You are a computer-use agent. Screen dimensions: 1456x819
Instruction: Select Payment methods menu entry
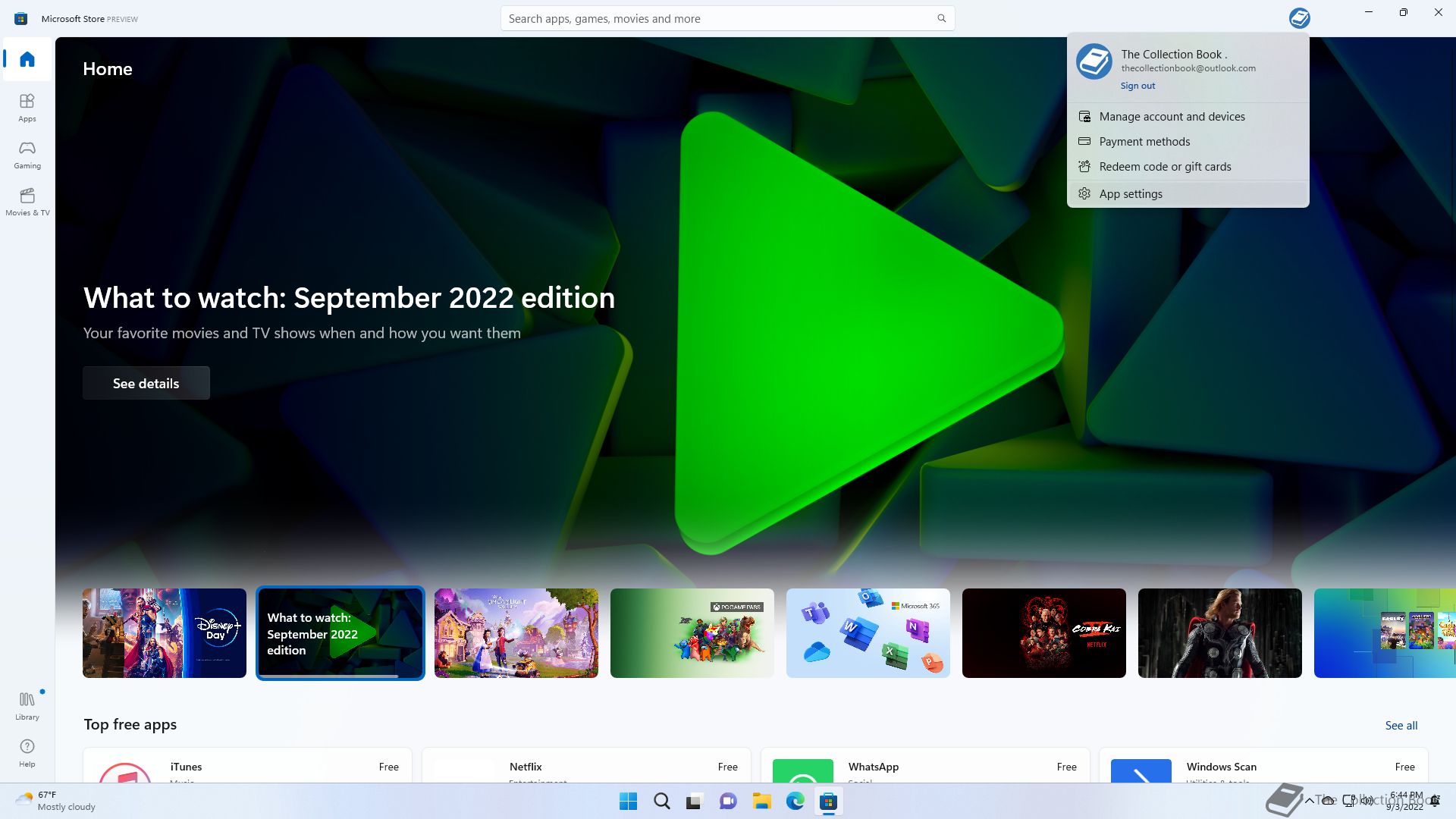tap(1188, 142)
